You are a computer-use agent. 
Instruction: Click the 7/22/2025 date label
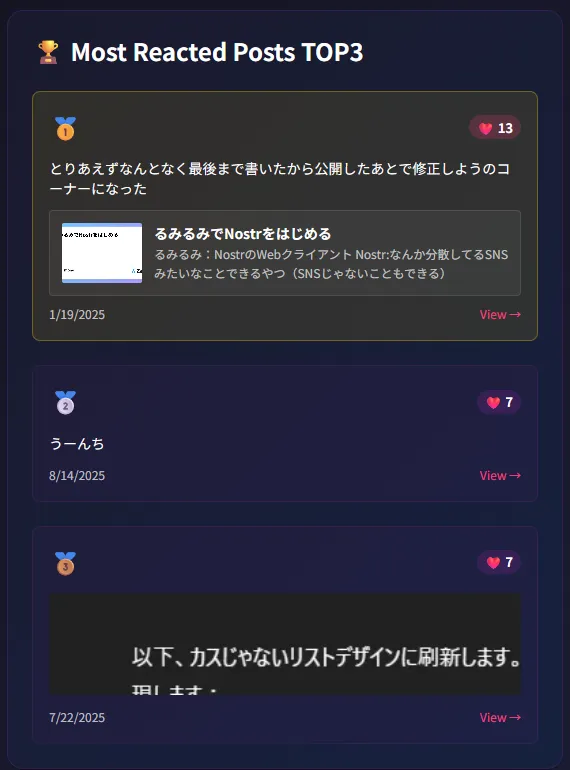point(77,717)
